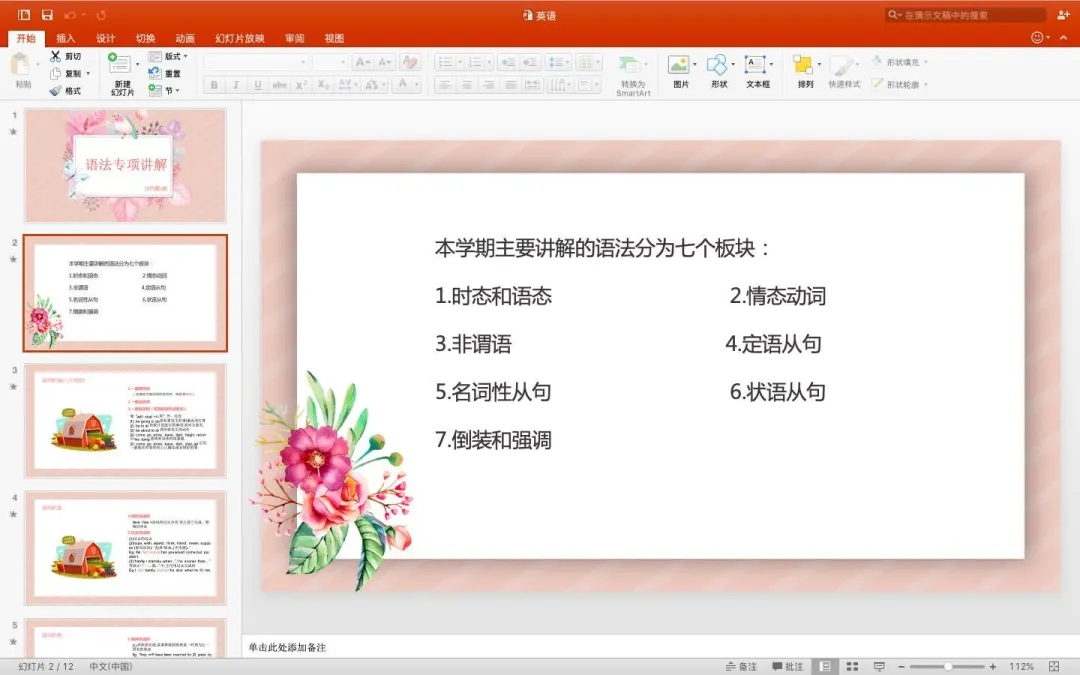This screenshot has height=675, width=1080.
Task: Switch to the 插入 (Insert) tab
Action: 65,38
